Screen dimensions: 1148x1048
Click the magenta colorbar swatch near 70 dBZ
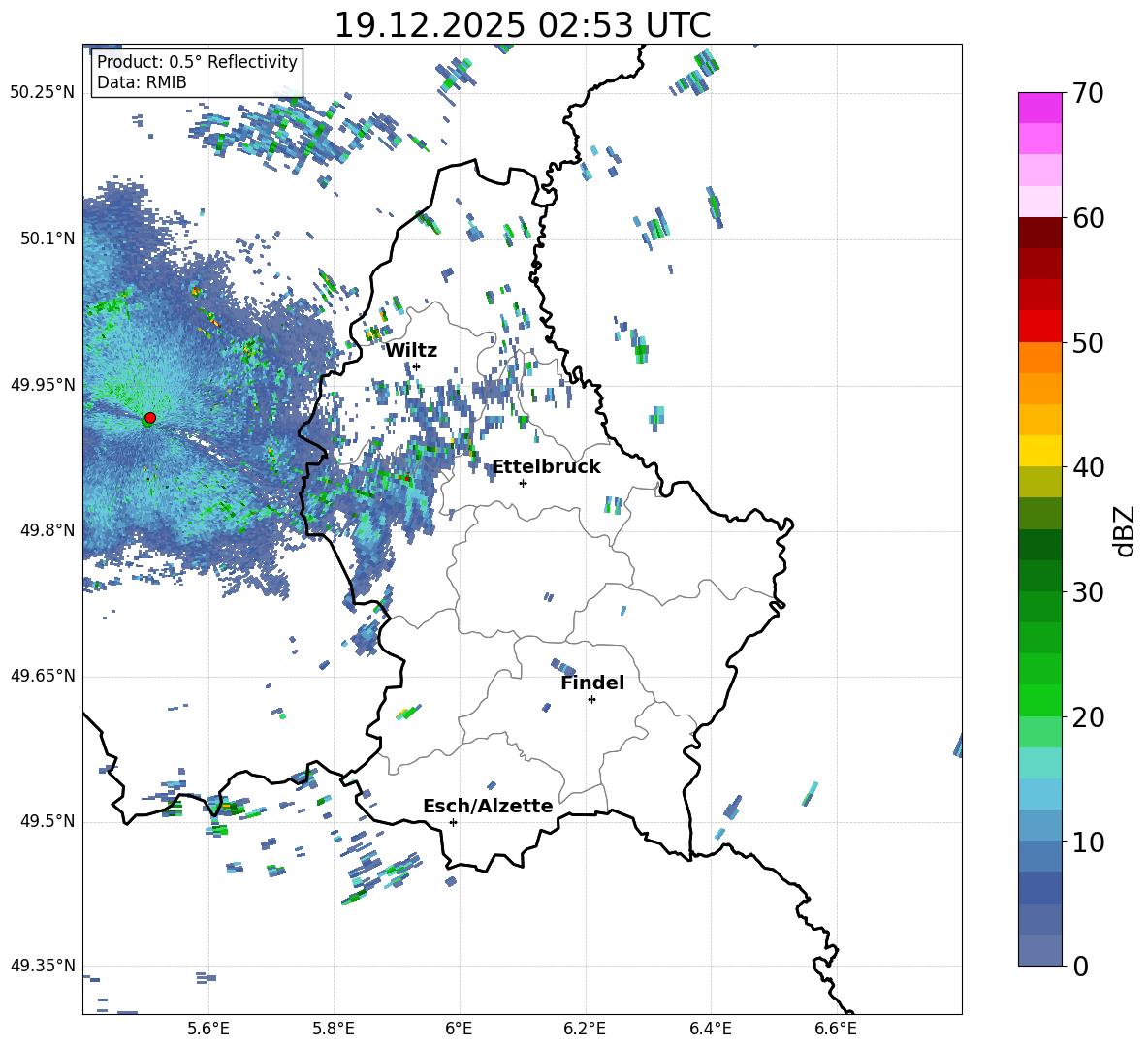(1040, 108)
